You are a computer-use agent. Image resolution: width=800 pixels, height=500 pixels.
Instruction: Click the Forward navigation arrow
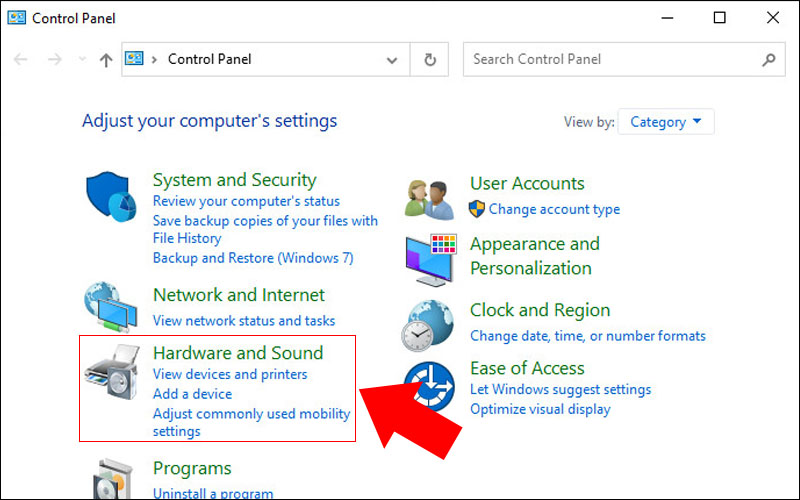54,60
